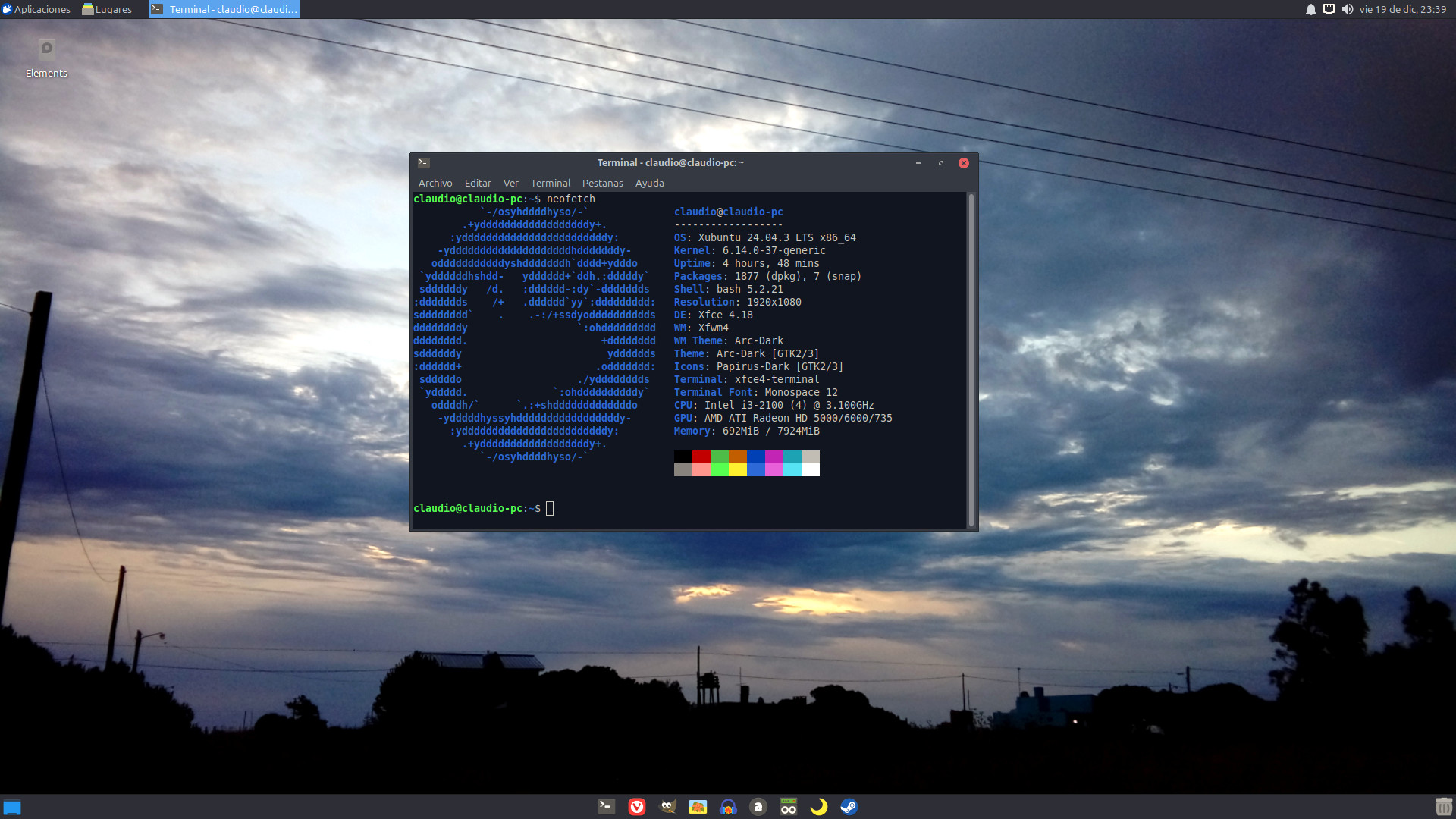1456x819 pixels.
Task: Open the Pestañas menu in terminal
Action: point(602,183)
